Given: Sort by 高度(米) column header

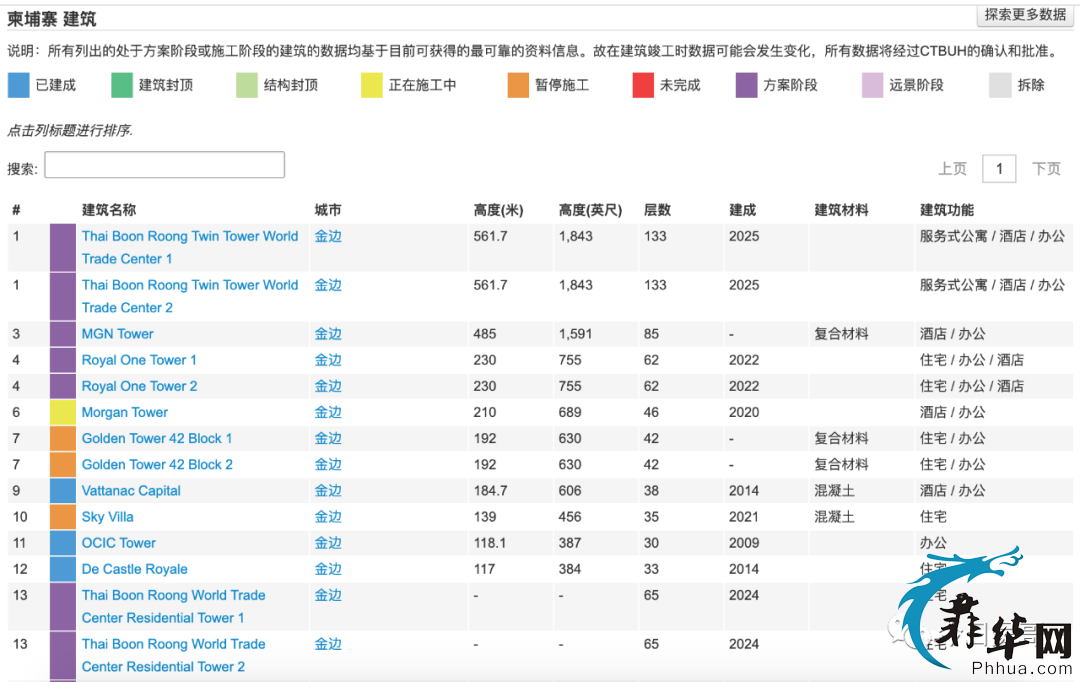Looking at the screenshot, I should (498, 210).
